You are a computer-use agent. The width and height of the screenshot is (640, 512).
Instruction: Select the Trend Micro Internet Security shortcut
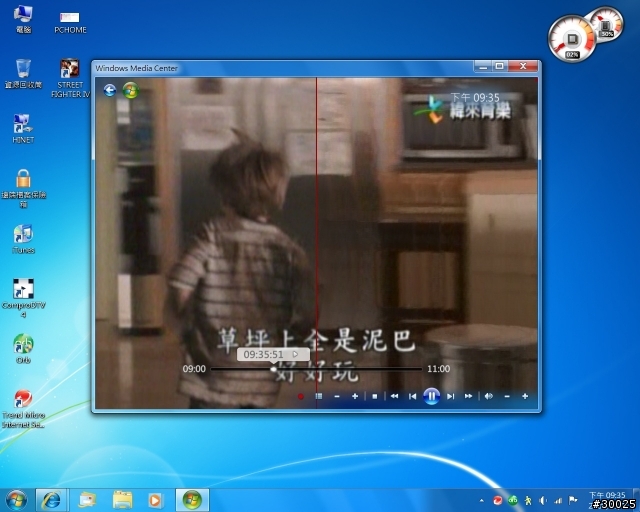(23, 409)
